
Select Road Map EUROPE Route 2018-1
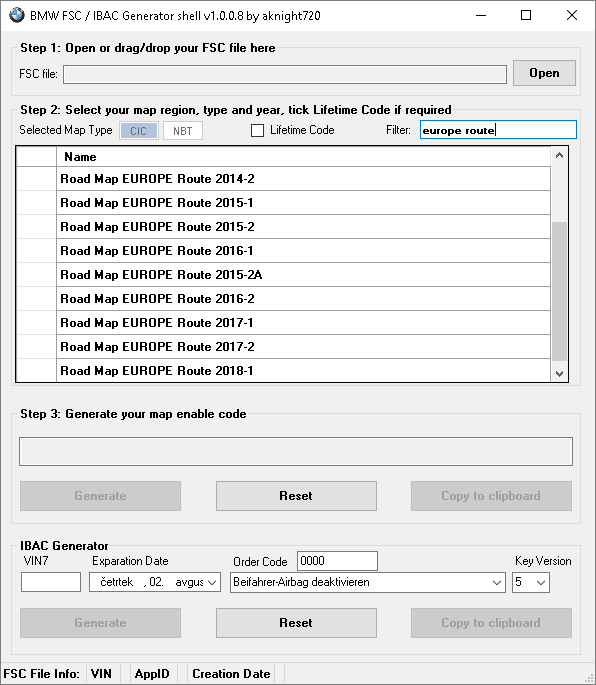pyautogui.click(x=303, y=370)
